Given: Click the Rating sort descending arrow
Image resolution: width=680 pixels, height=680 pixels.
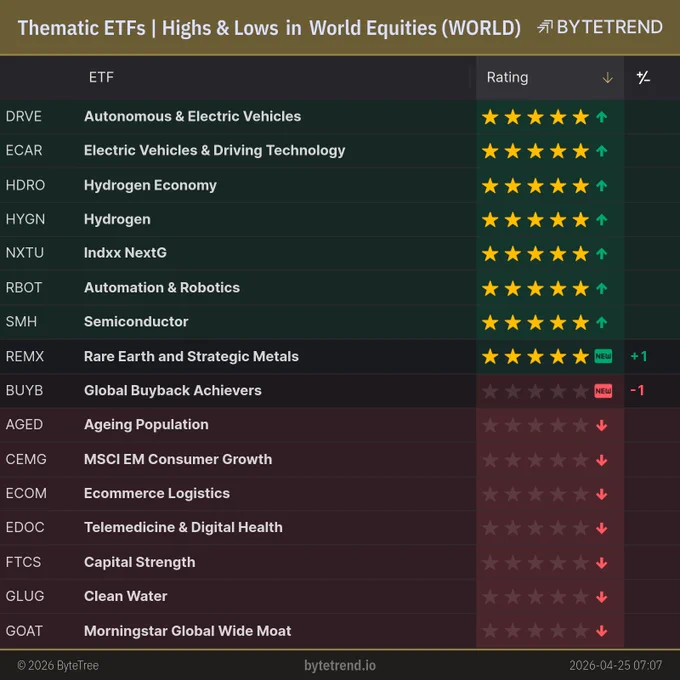Looking at the screenshot, I should [607, 78].
